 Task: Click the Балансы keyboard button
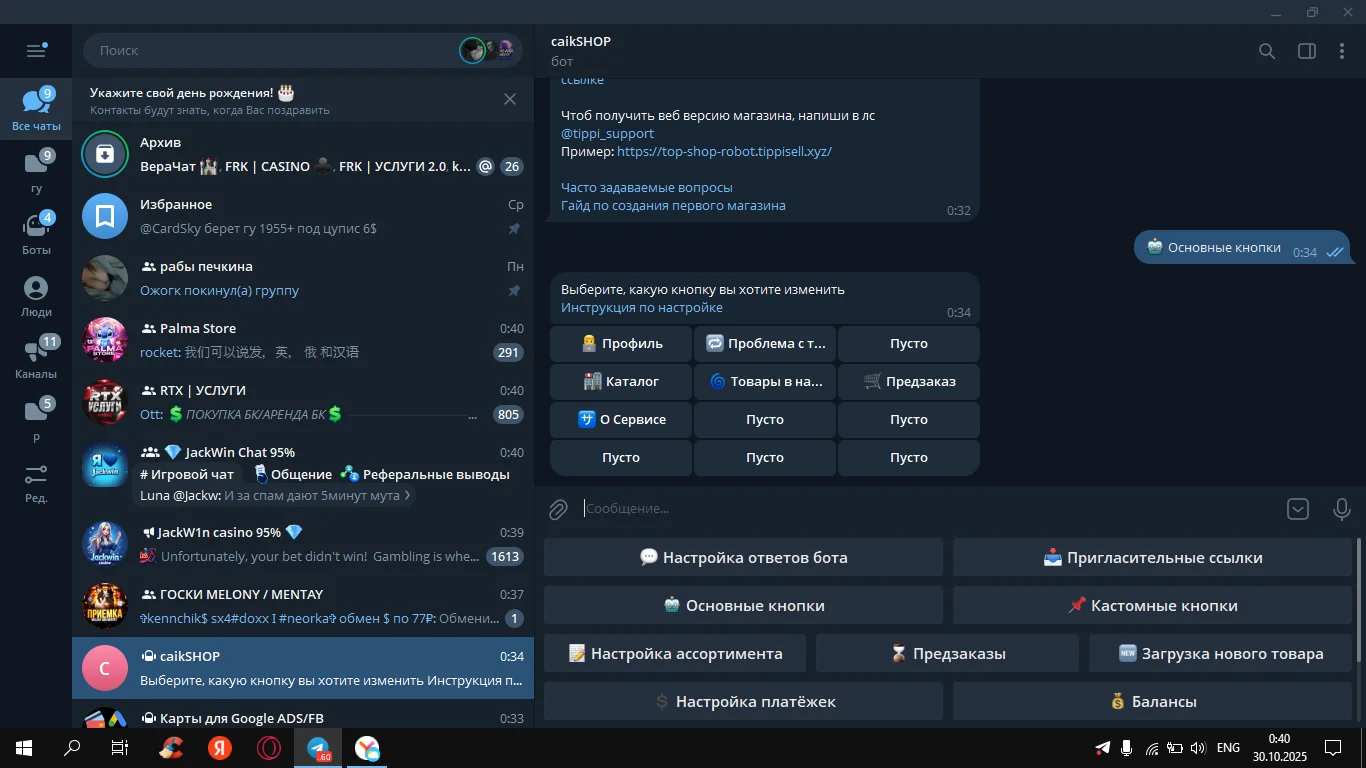pyautogui.click(x=1153, y=701)
